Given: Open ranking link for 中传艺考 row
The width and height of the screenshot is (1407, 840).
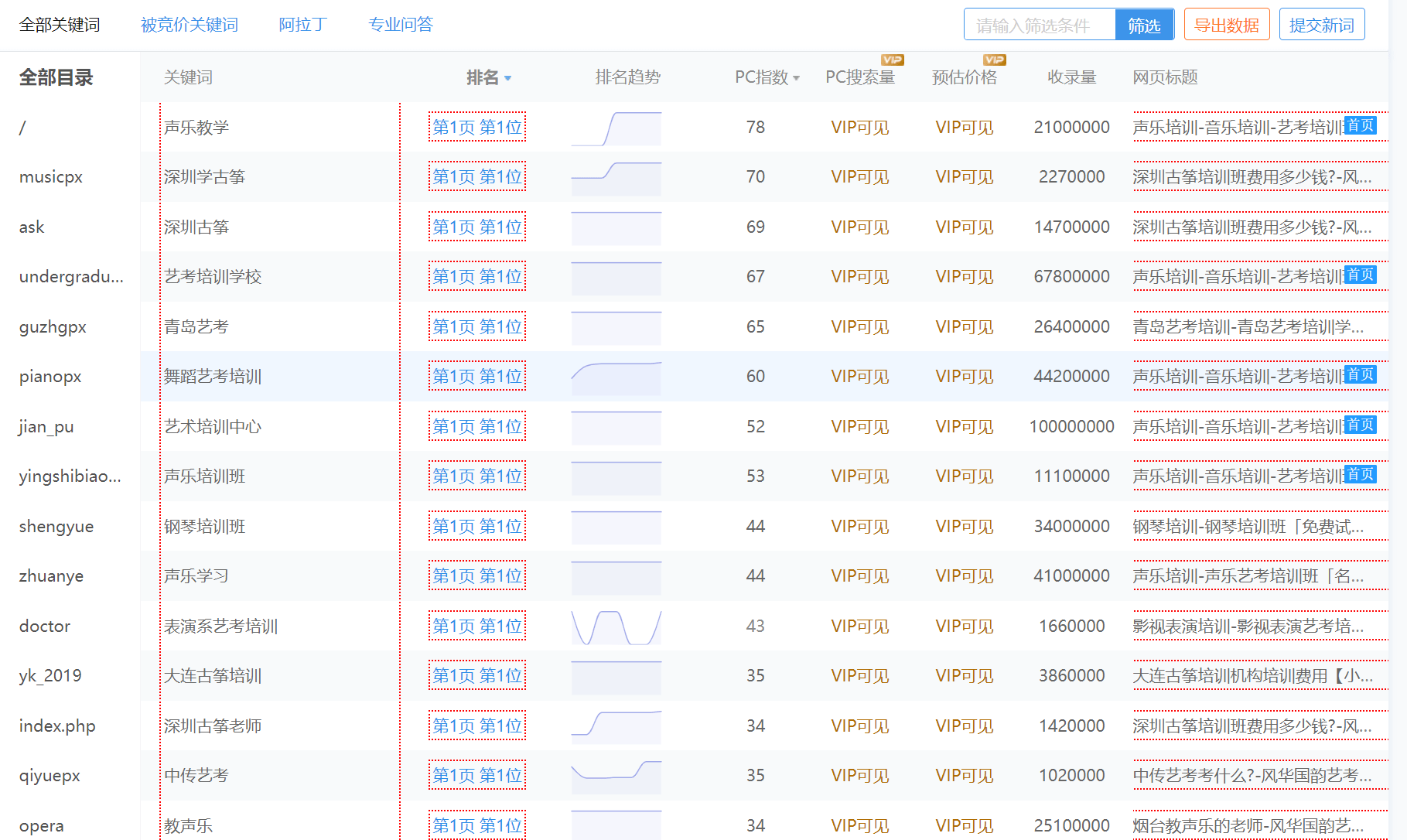Looking at the screenshot, I should tap(477, 776).
